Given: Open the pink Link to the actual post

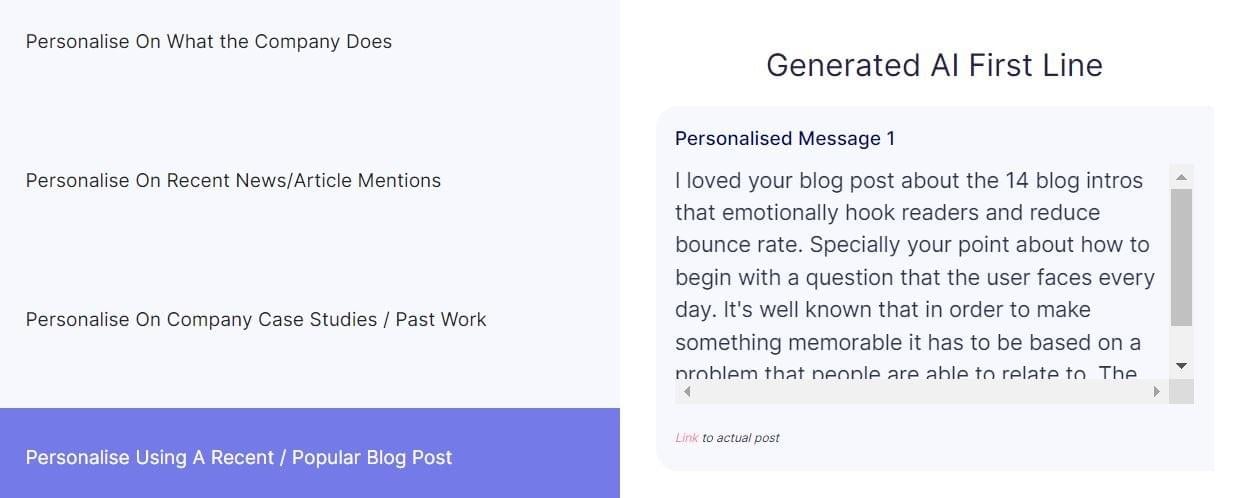Looking at the screenshot, I should (x=686, y=438).
